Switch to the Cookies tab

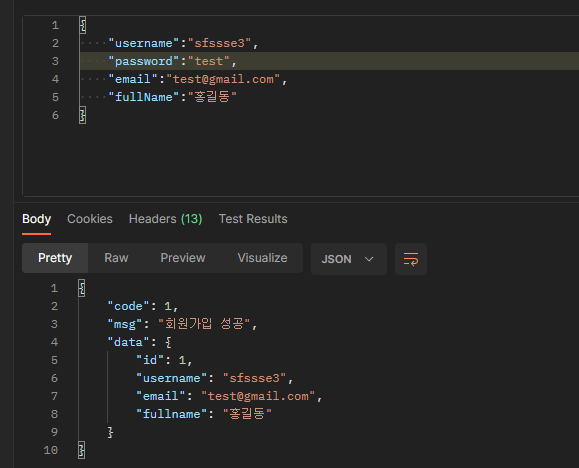point(90,219)
